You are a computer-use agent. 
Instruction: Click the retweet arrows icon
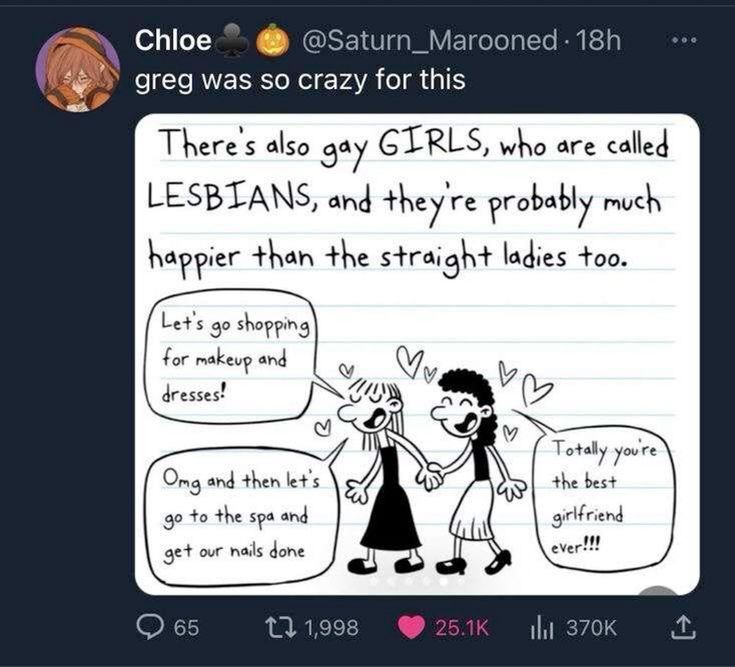tap(283, 627)
